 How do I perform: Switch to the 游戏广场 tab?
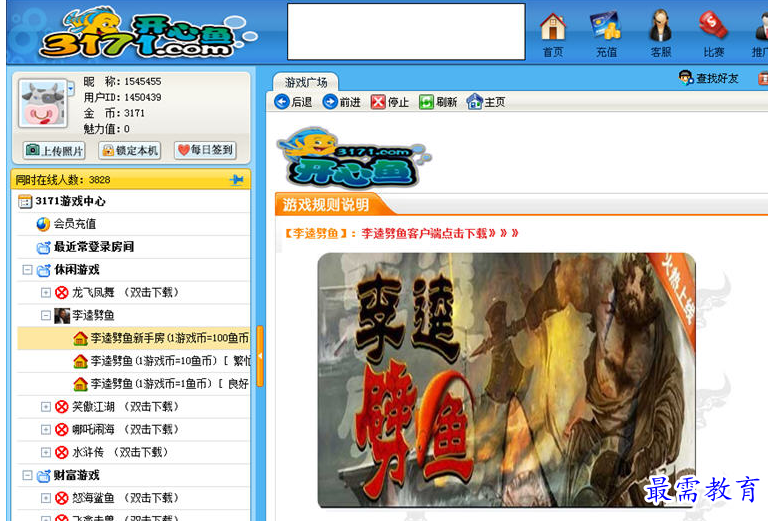[306, 82]
